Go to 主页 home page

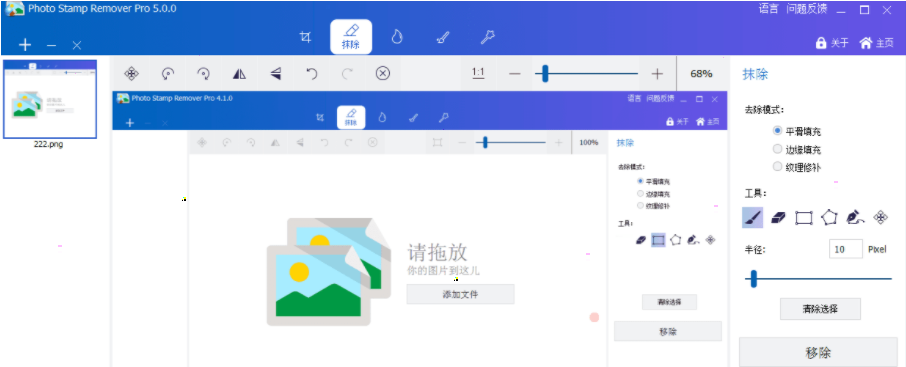click(877, 43)
